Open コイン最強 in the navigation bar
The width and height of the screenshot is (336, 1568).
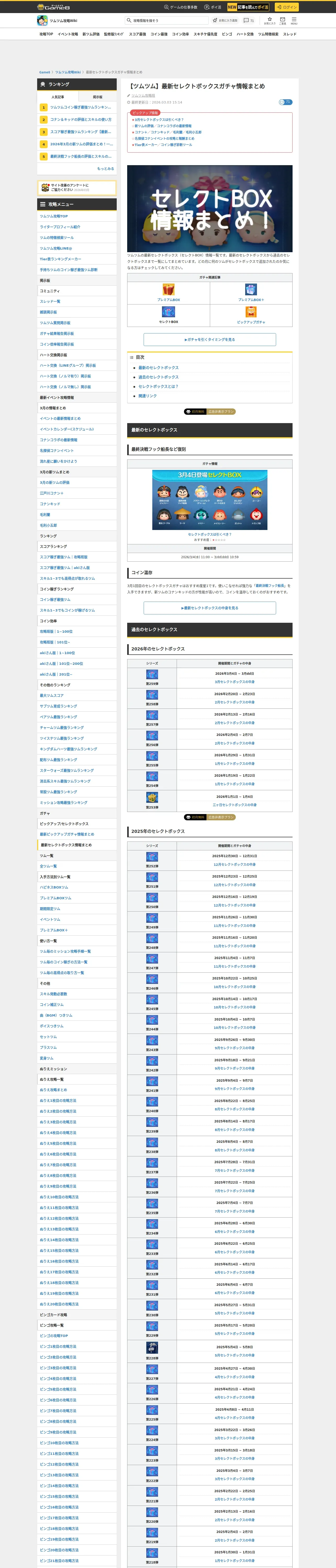coord(159,34)
